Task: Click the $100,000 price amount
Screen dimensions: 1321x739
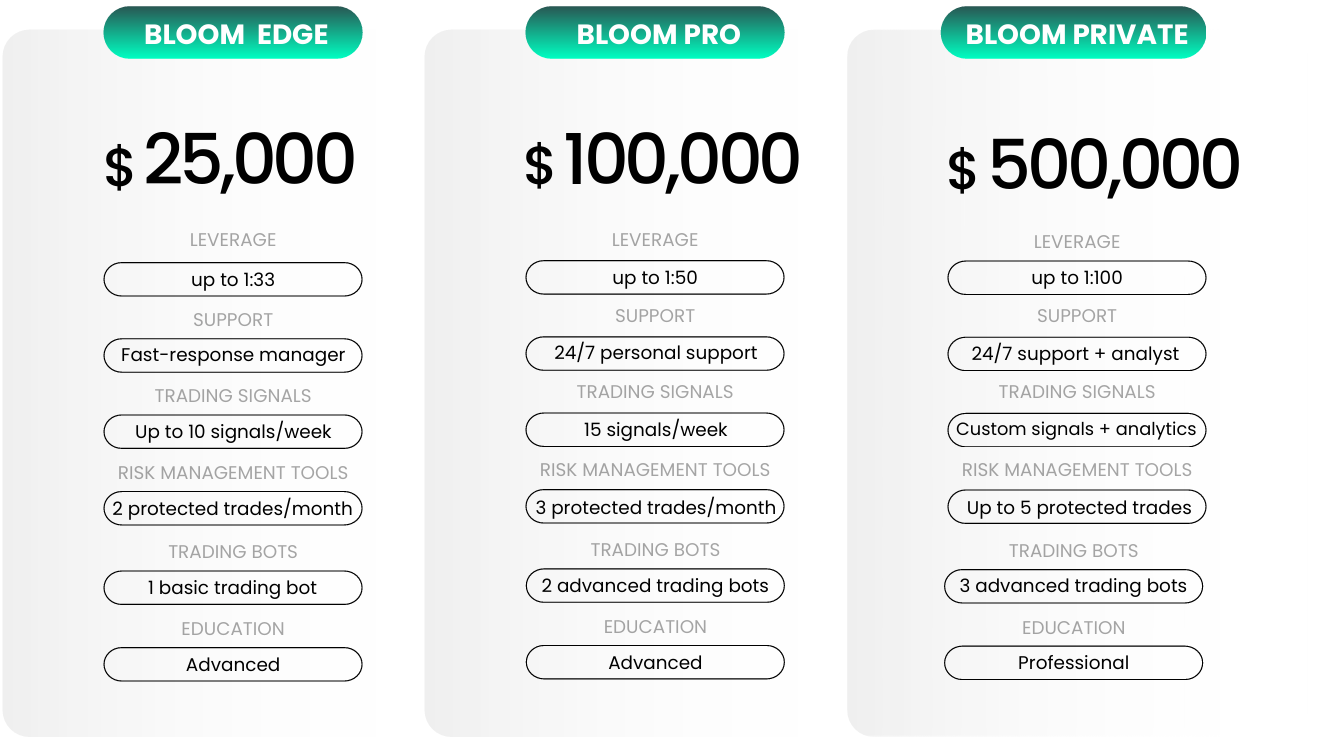Action: (662, 161)
